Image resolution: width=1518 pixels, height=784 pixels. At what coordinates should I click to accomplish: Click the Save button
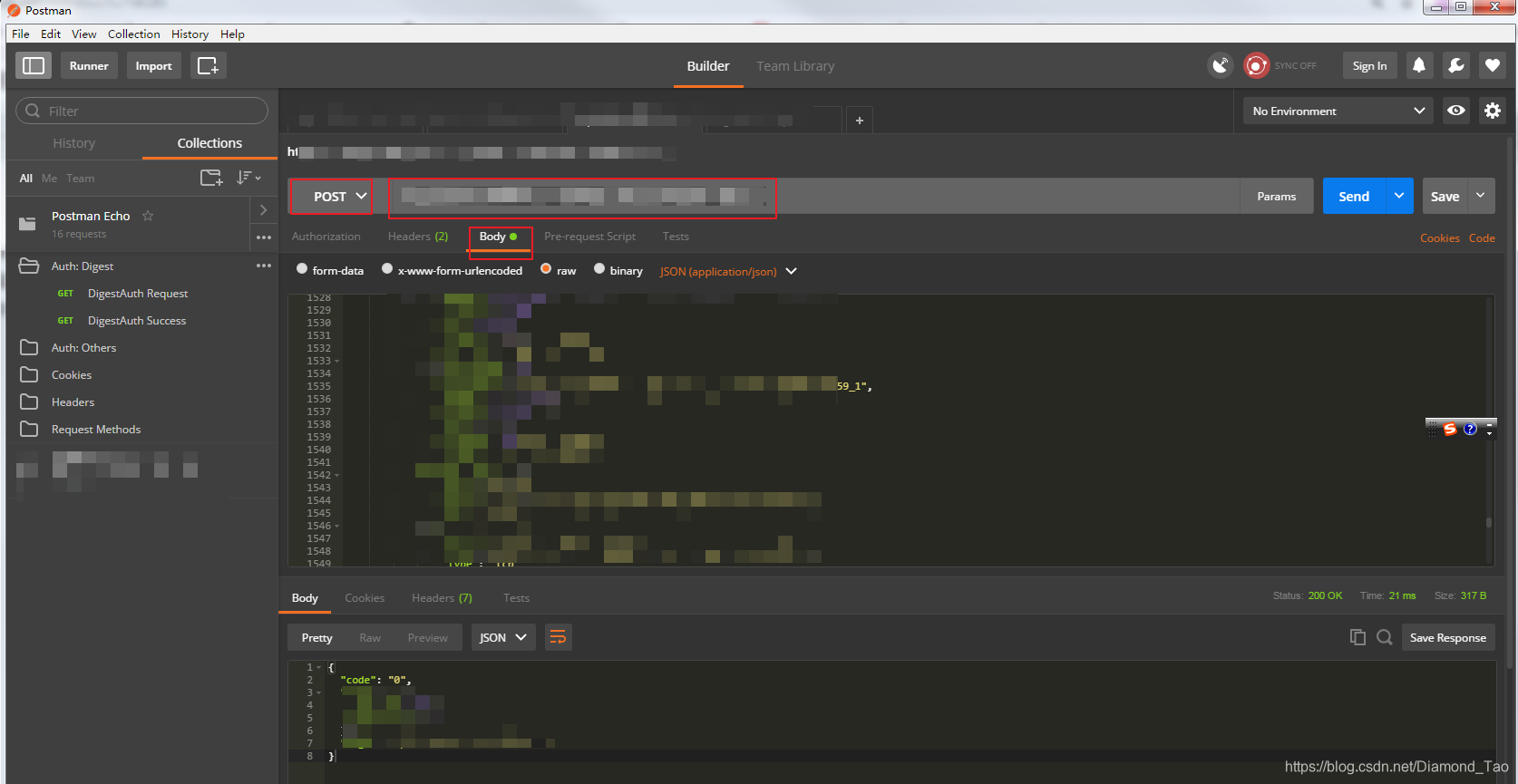coord(1445,196)
